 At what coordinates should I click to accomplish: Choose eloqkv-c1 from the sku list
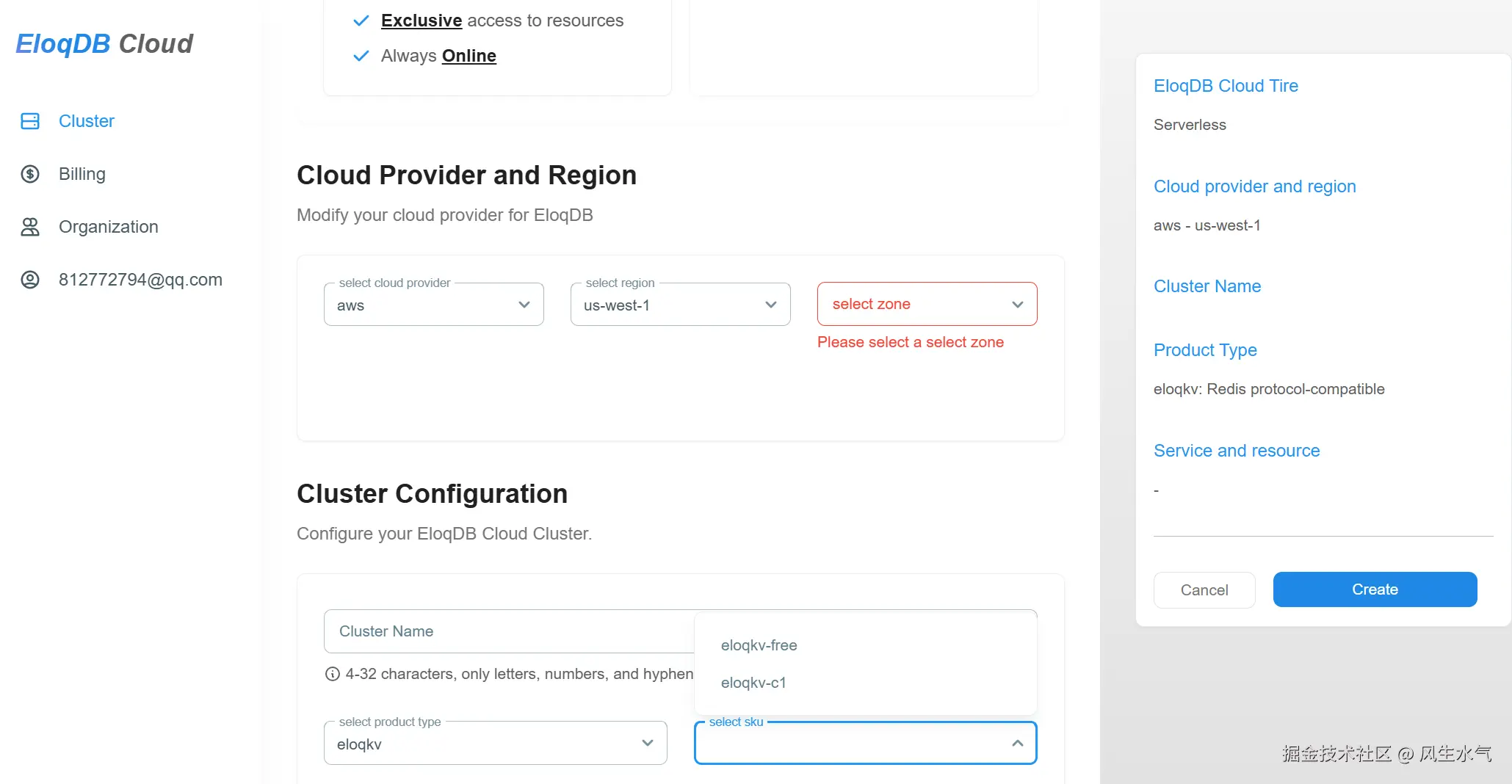coord(753,683)
